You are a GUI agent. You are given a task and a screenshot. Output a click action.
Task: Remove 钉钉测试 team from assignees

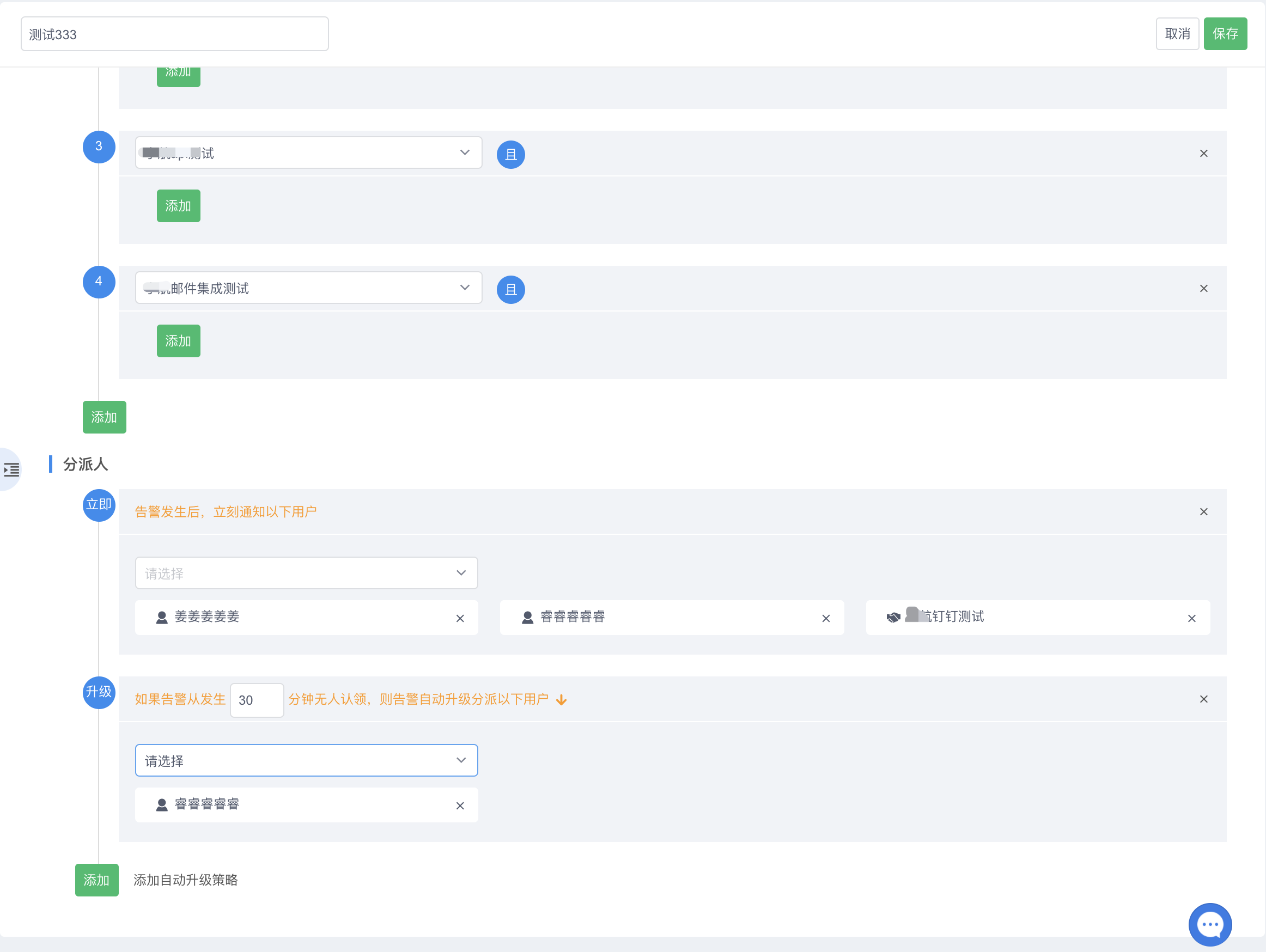point(1191,618)
